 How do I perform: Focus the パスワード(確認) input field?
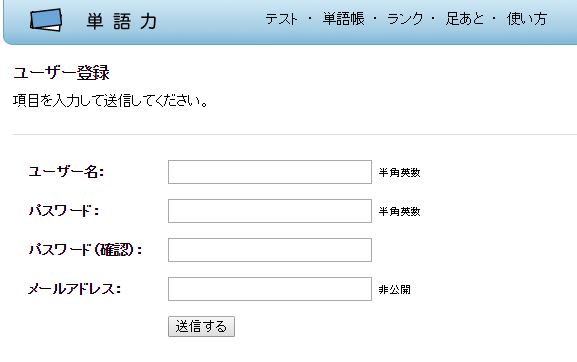coord(270,250)
